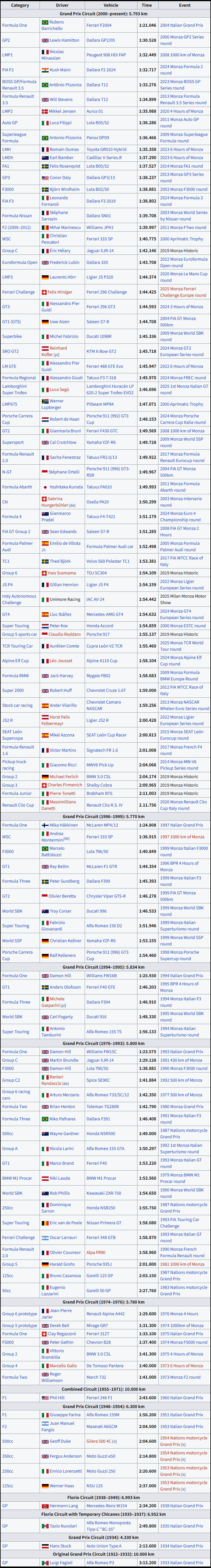Screen dimensions: 211x1568
Task: Click the Carl Fogarty driver link
Action: pos(62,1016)
